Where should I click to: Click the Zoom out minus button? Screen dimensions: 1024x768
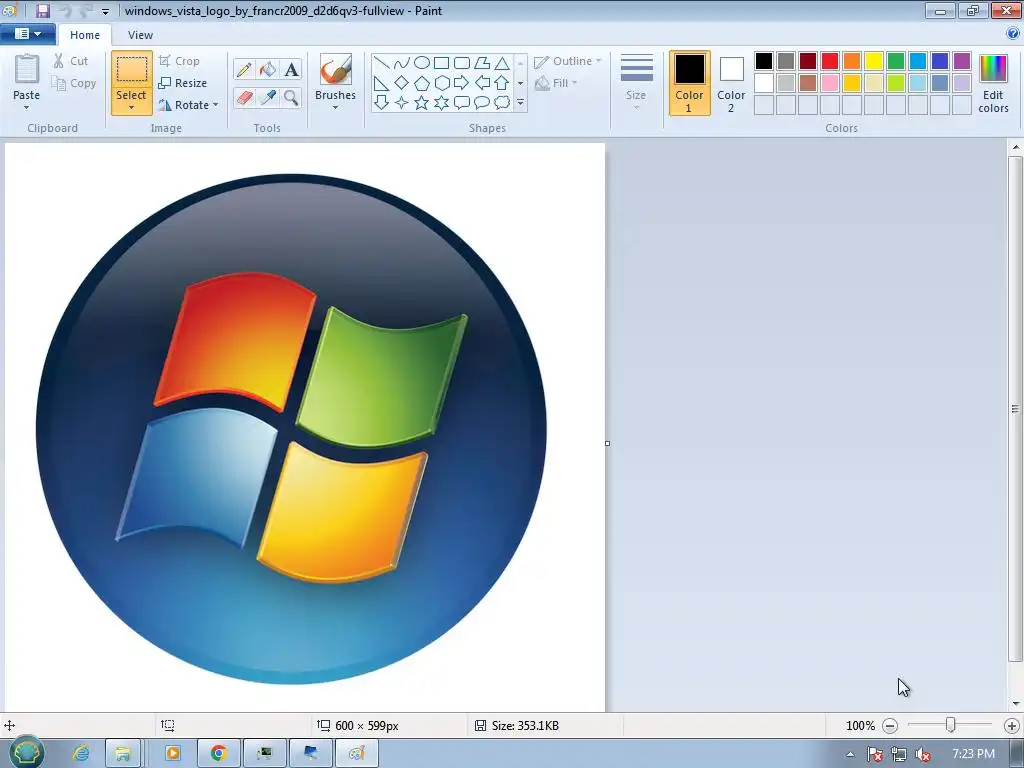[889, 726]
